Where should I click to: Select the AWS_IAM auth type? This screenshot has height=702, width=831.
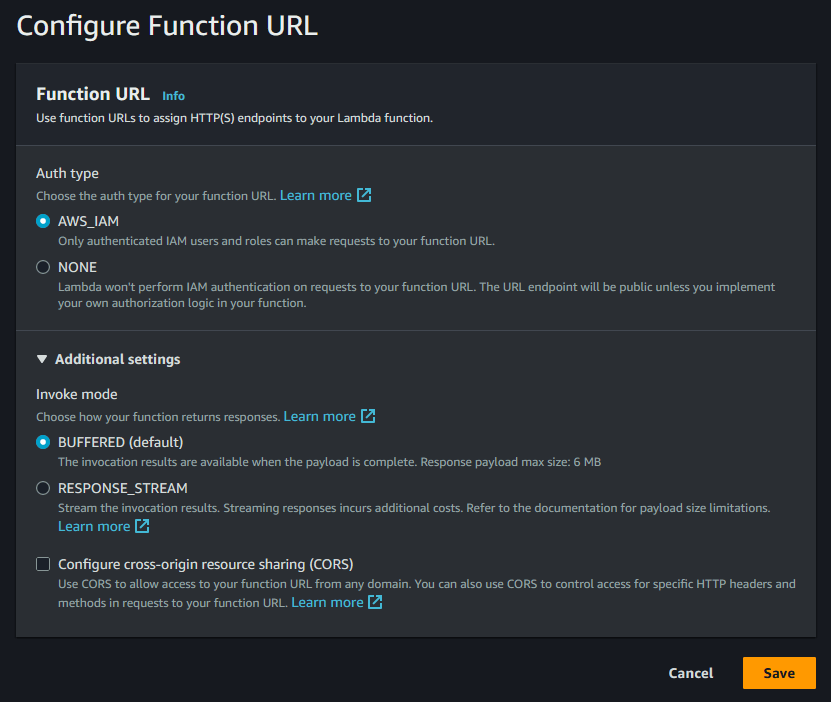tap(42, 221)
